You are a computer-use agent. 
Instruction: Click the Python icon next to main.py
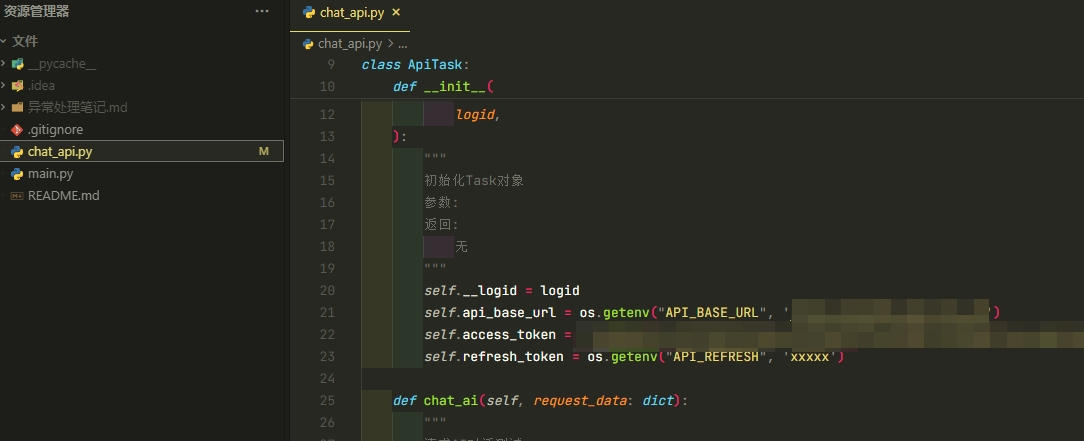click(x=16, y=174)
